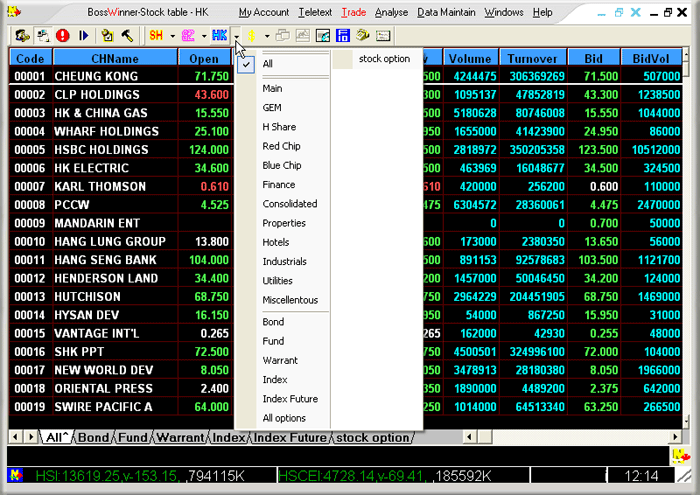Viewport: 700px width, 495px height.
Task: Click the red exclamation alert icon
Action: tap(63, 35)
